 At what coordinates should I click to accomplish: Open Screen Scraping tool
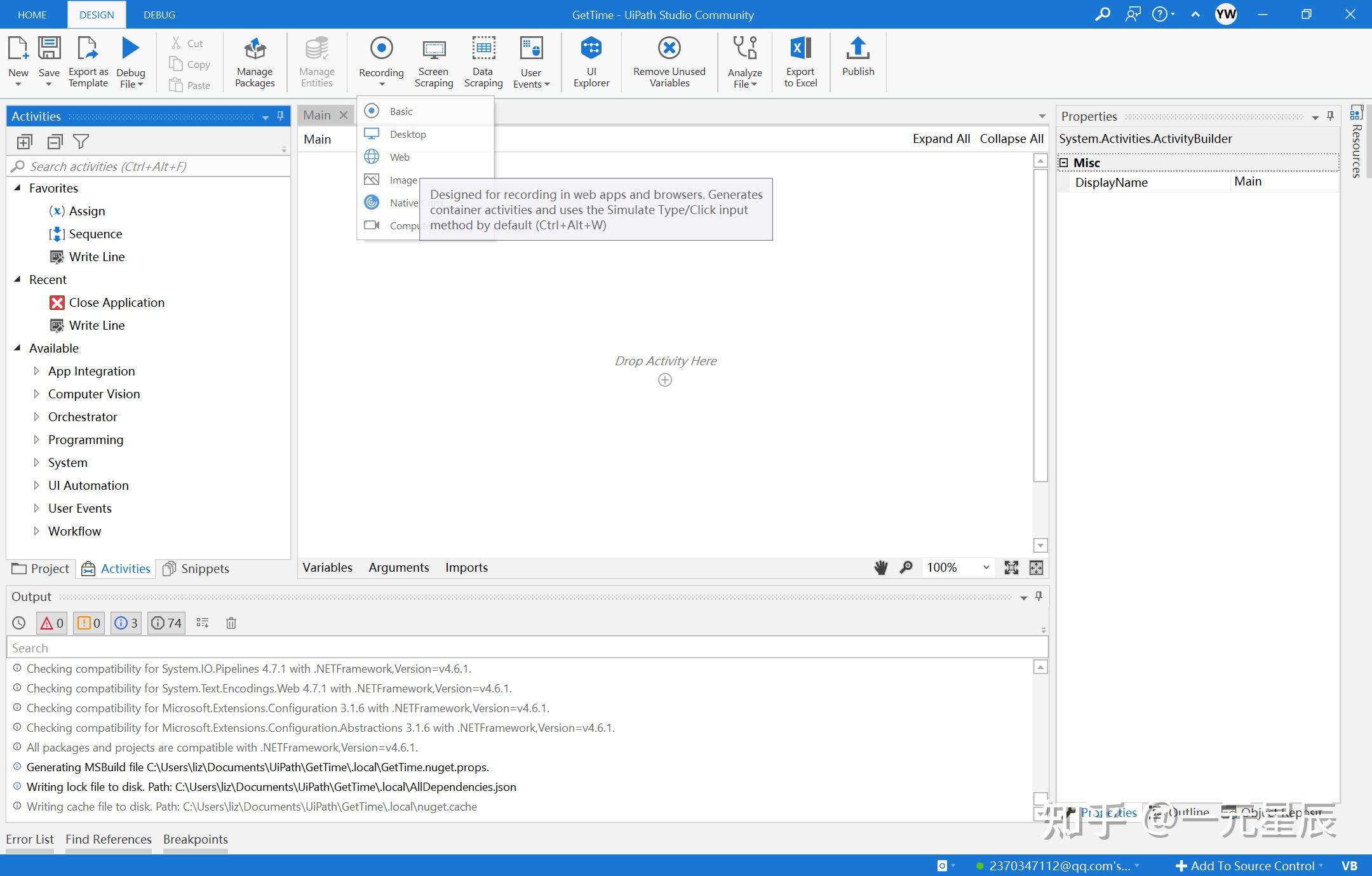click(x=434, y=62)
